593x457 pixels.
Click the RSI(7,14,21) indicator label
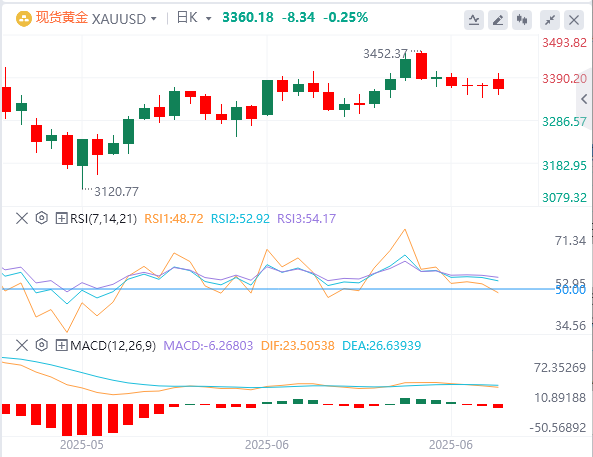103,219
